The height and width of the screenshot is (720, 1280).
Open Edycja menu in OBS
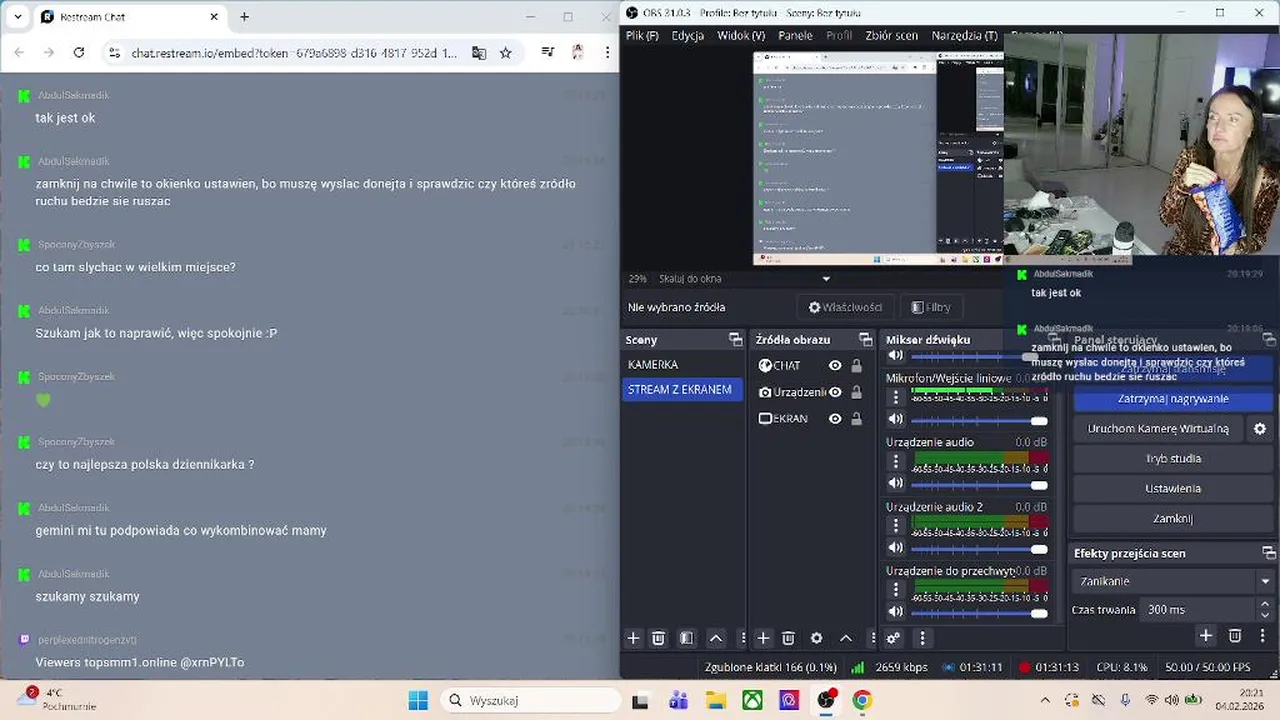[x=688, y=35]
